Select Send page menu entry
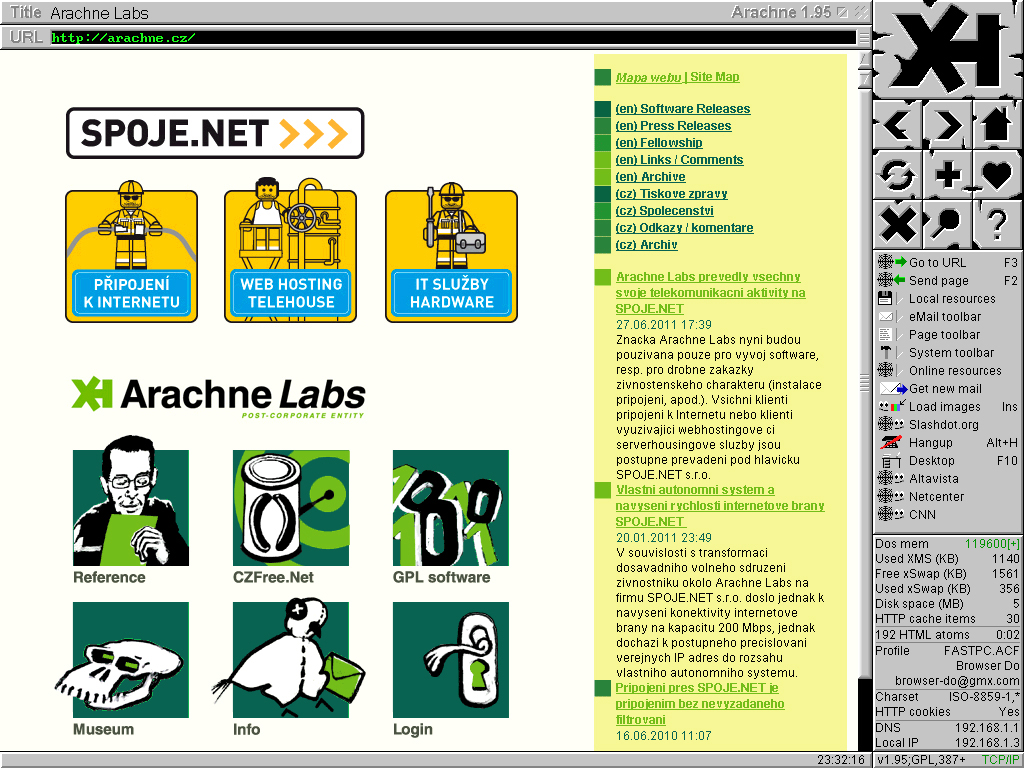1024x768 pixels. pos(948,281)
